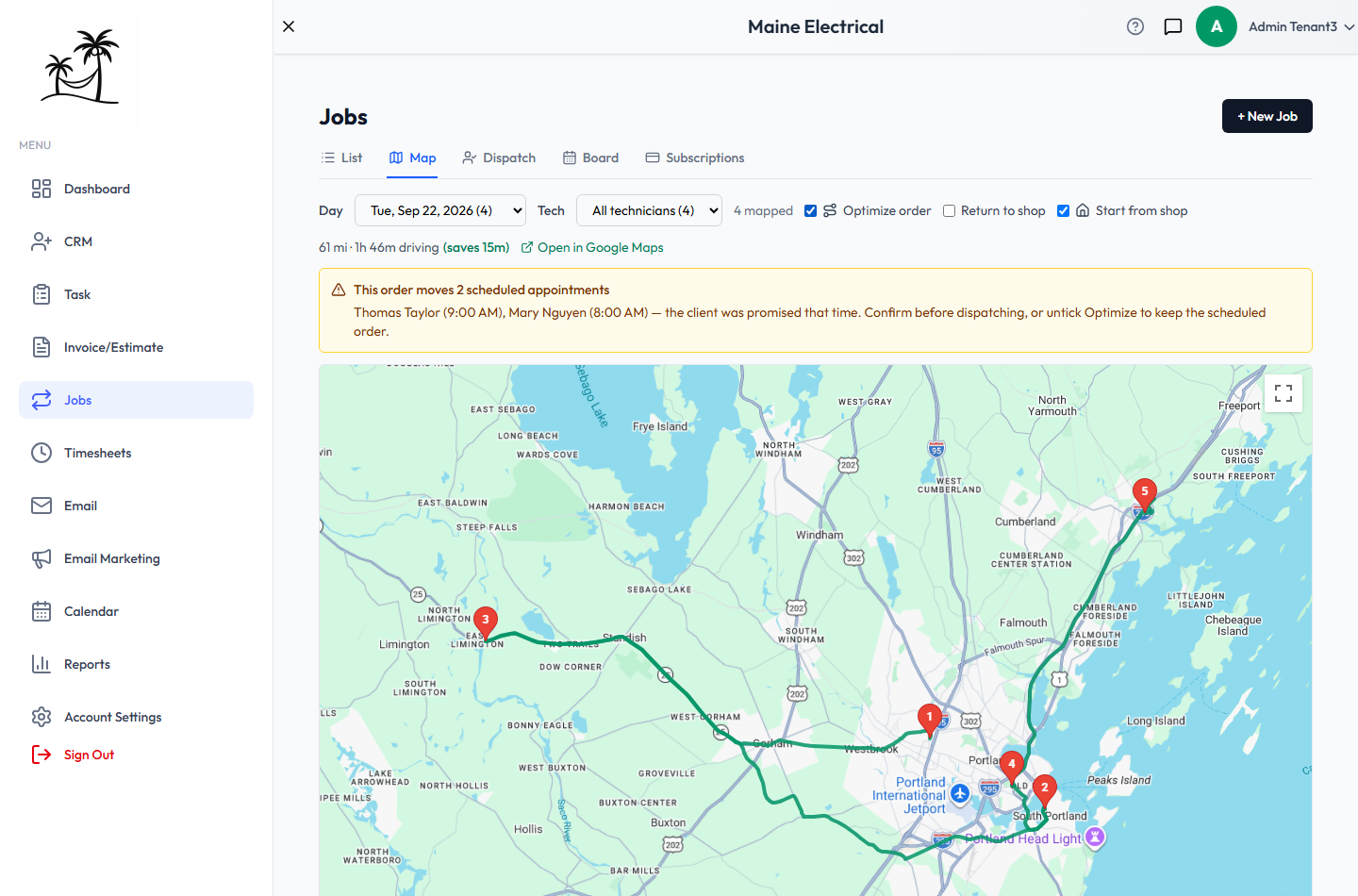Click the palm tree logo
This screenshot has width=1358, height=896.
80,66
